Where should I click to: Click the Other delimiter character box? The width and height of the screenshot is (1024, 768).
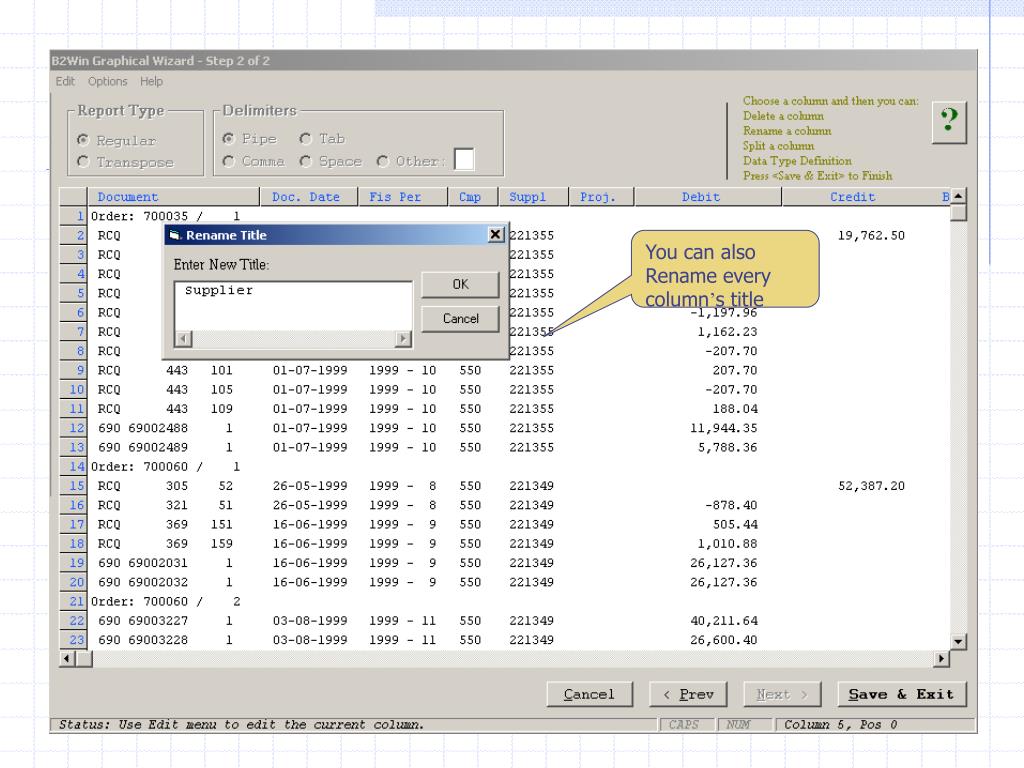point(464,159)
